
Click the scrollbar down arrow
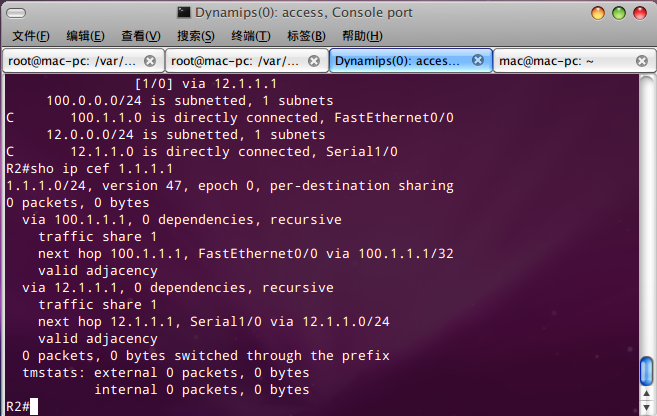click(x=647, y=407)
